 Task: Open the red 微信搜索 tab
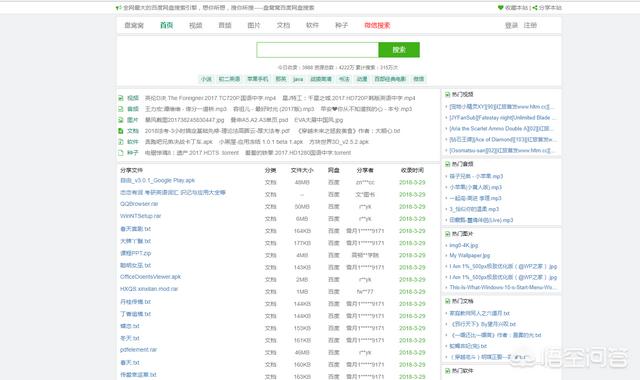click(x=377, y=25)
